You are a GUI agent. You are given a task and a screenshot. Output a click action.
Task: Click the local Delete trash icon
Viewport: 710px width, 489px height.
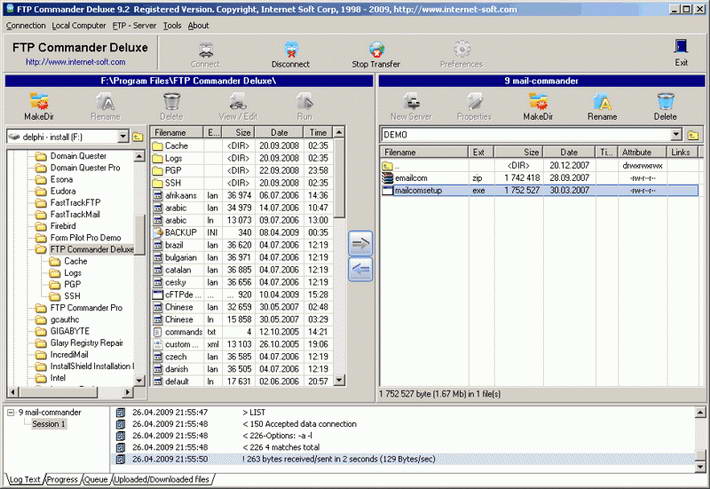(x=172, y=101)
